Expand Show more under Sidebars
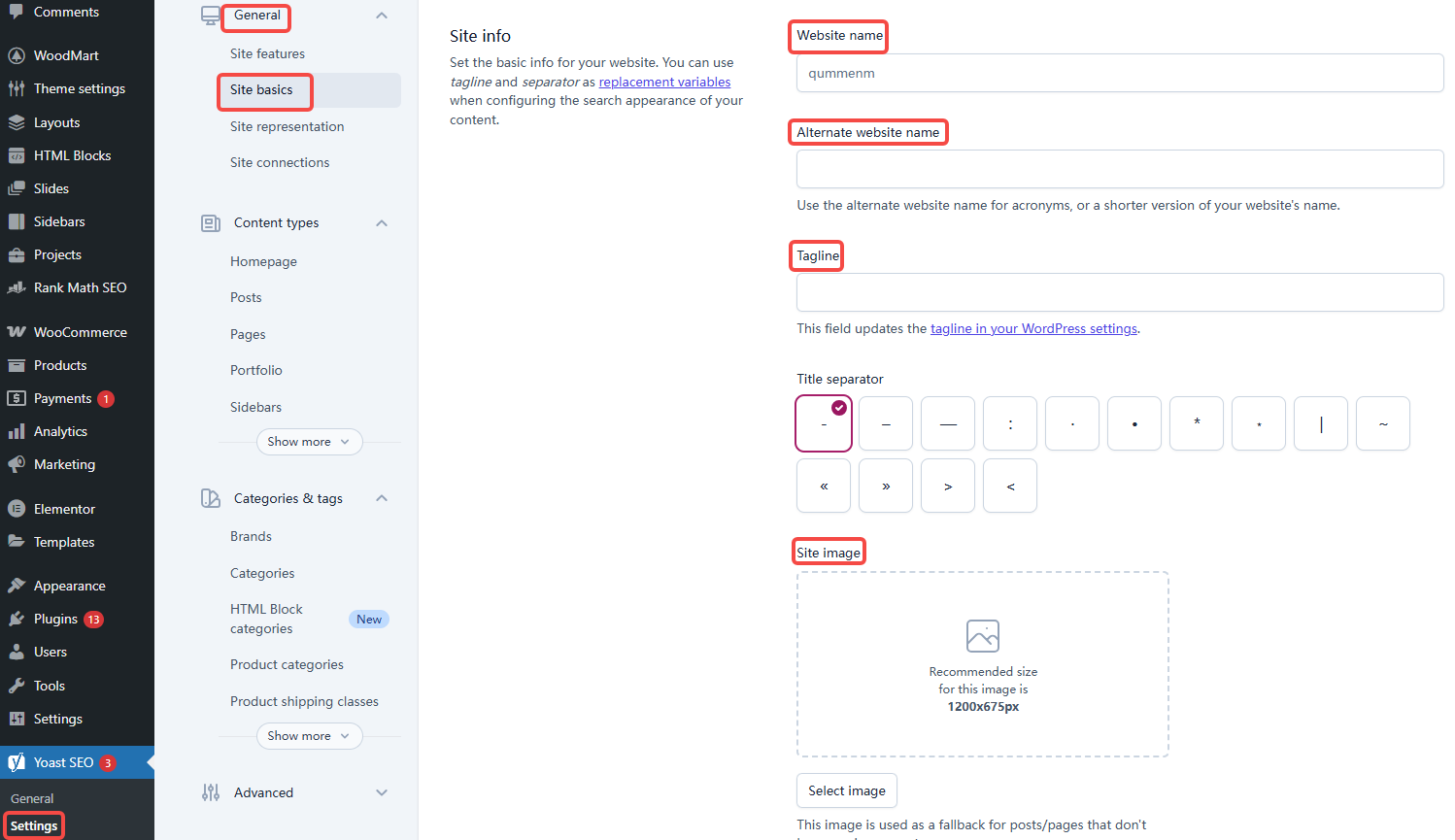The image size is (1455, 840). [x=309, y=441]
